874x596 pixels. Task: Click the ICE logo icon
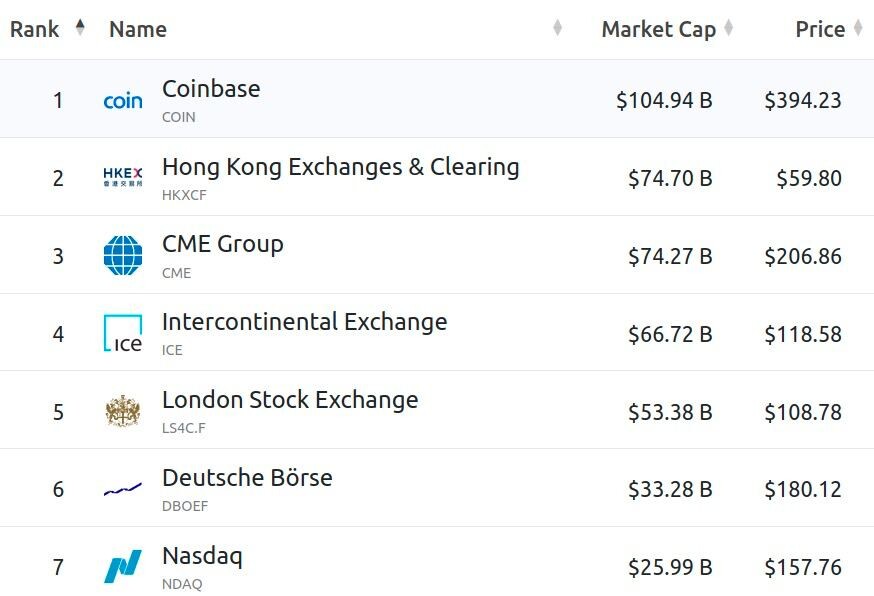pyautogui.click(x=123, y=333)
